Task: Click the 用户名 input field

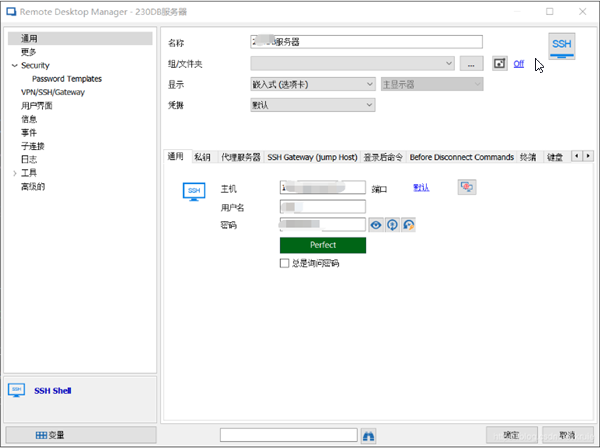Action: click(323, 207)
